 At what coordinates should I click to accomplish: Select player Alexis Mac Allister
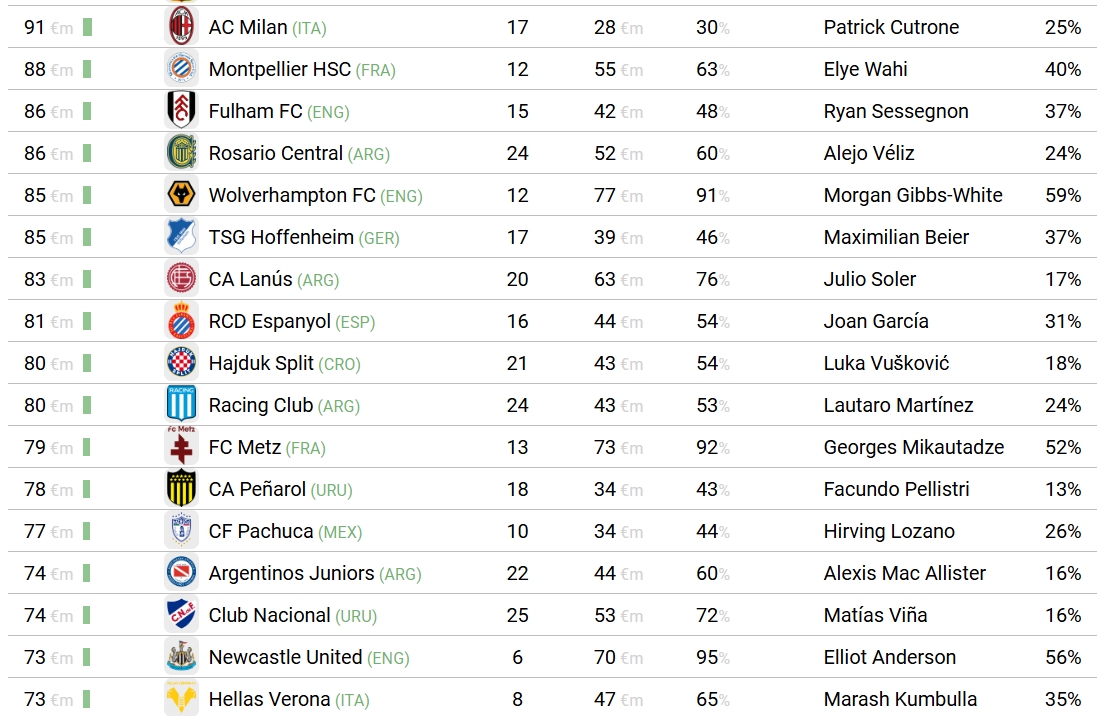click(x=904, y=573)
